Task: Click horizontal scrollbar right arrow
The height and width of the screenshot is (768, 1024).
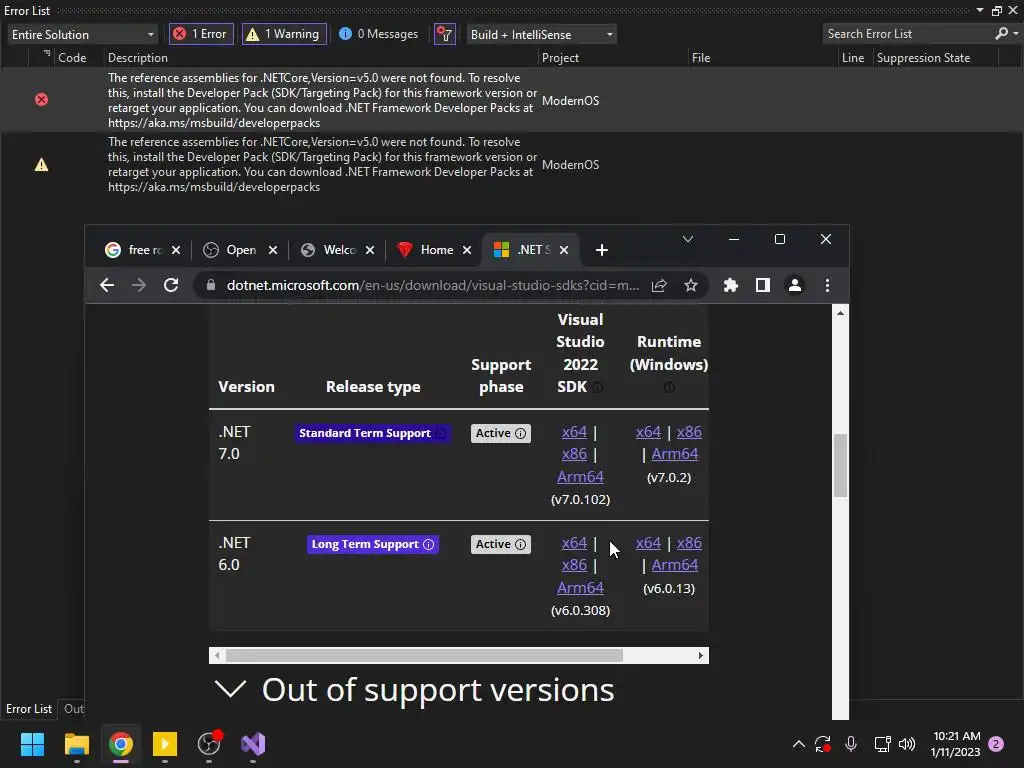Action: tap(701, 656)
